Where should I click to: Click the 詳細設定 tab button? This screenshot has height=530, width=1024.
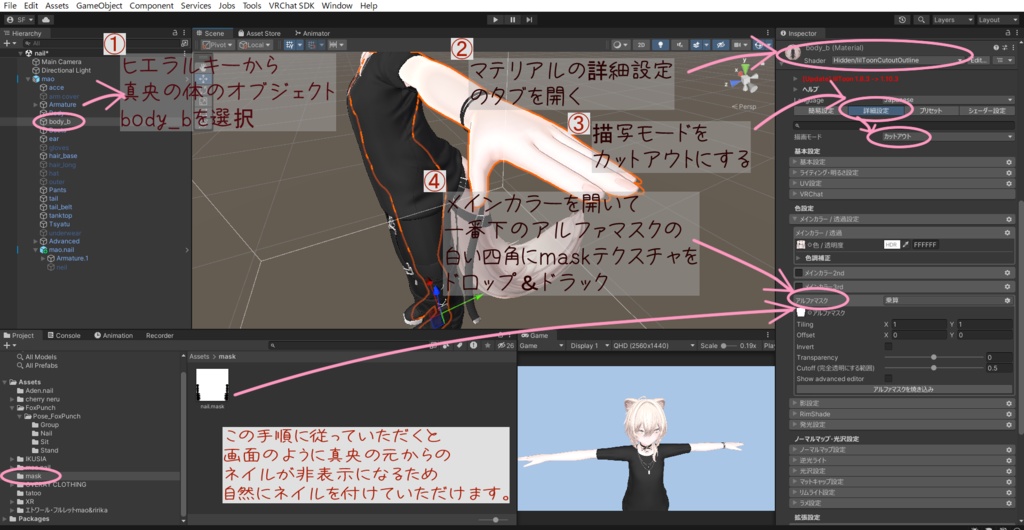coord(876,110)
